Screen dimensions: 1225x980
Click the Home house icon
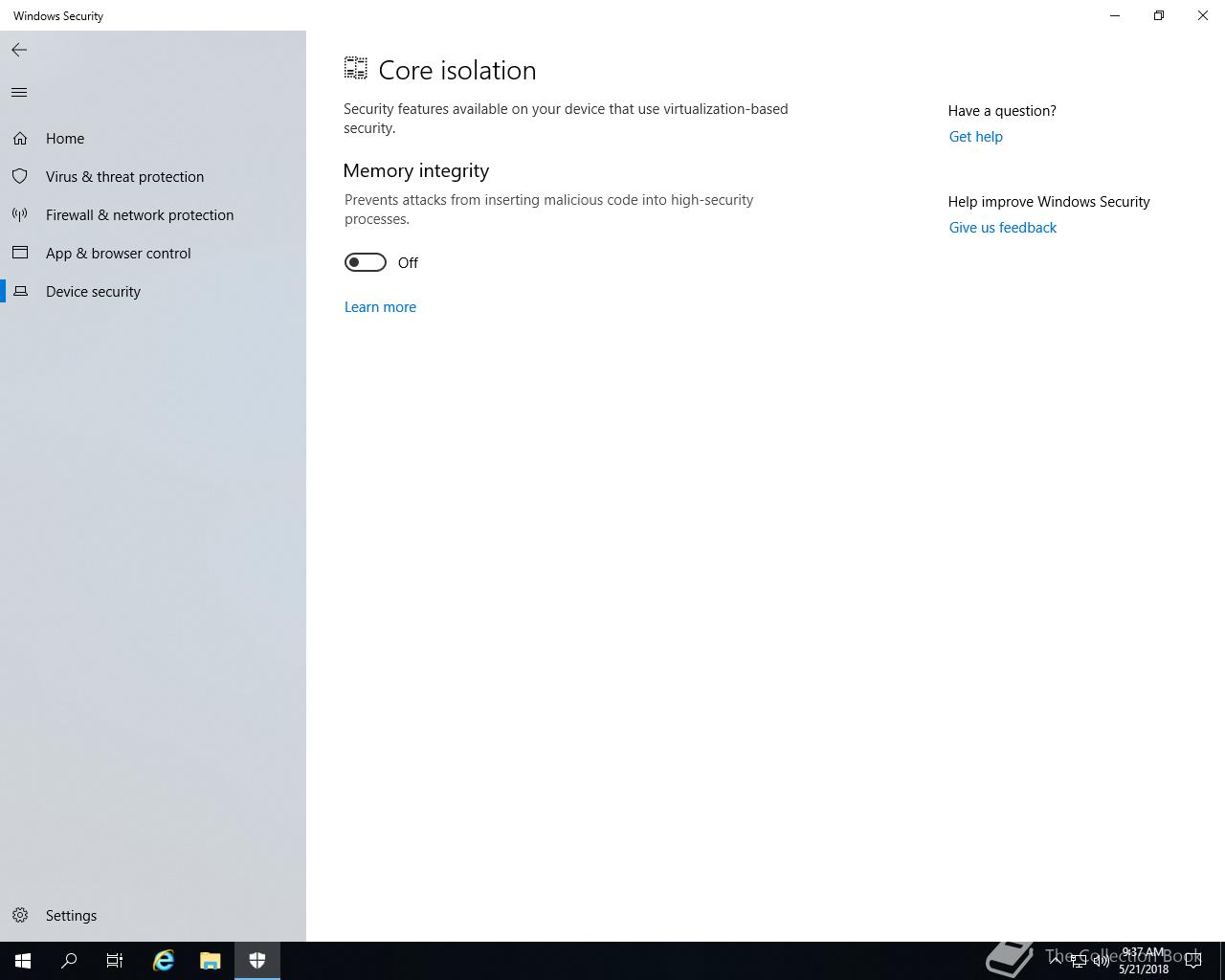20,138
